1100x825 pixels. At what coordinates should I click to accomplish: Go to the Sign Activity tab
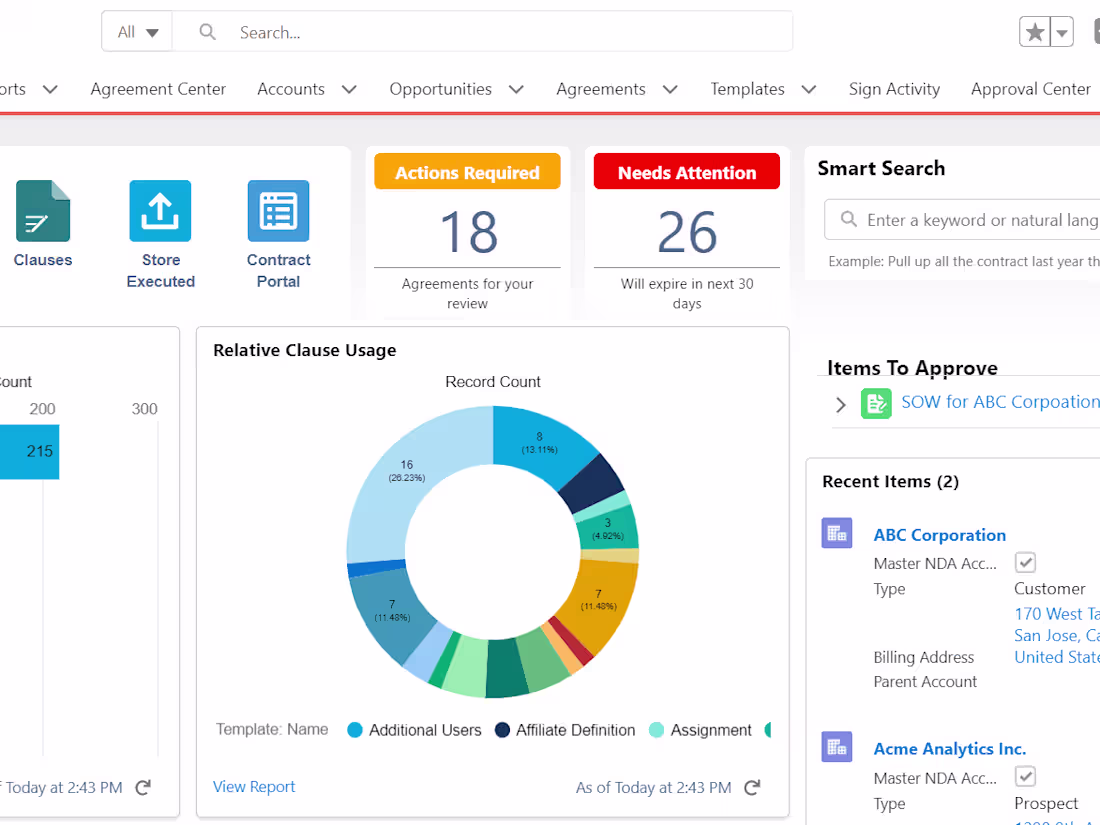tap(894, 89)
